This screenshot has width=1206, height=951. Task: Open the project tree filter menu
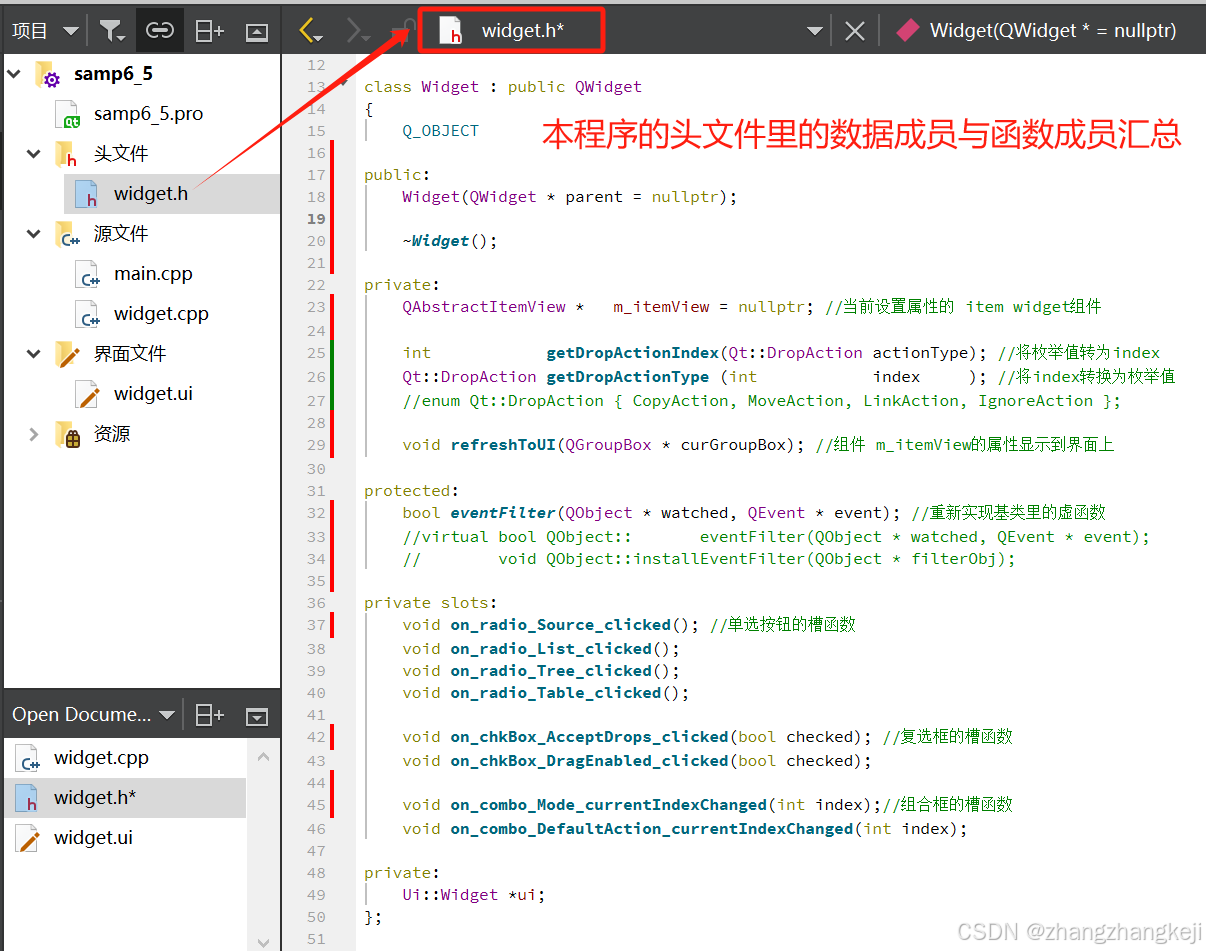pyautogui.click(x=112, y=31)
